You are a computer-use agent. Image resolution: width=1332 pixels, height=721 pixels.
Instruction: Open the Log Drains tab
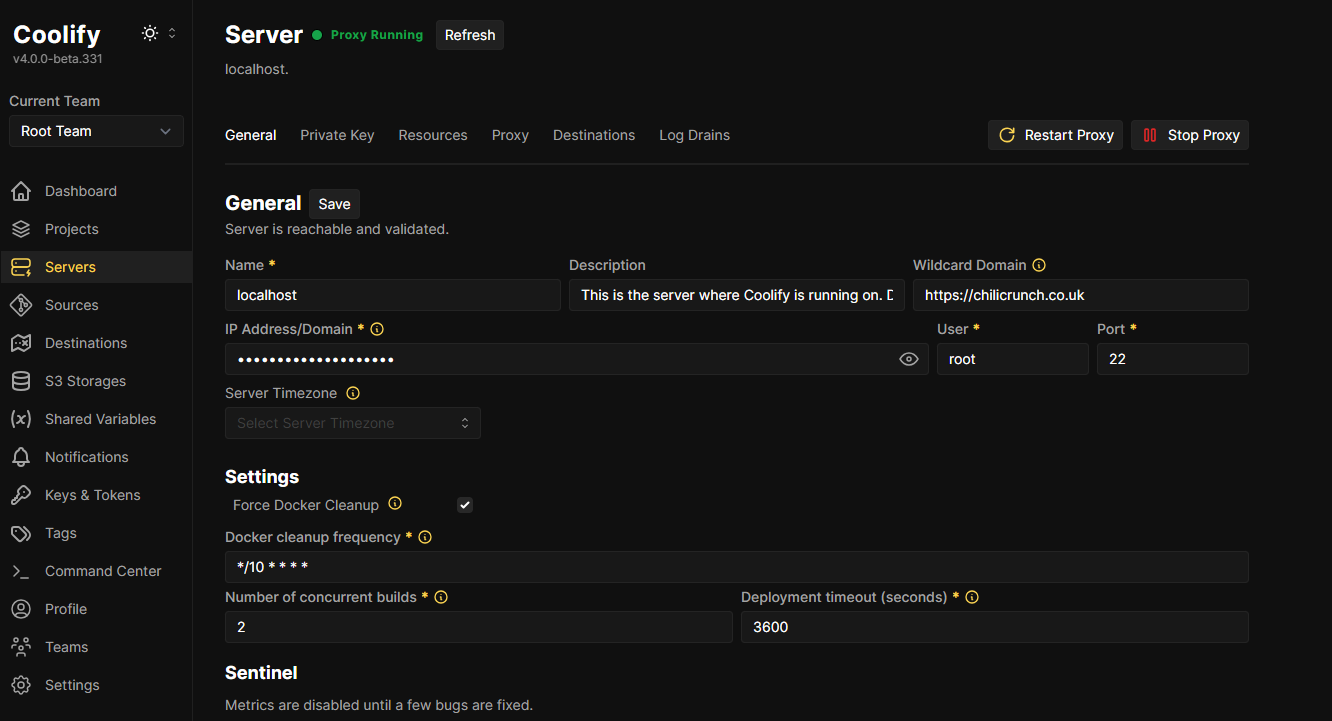tap(694, 135)
